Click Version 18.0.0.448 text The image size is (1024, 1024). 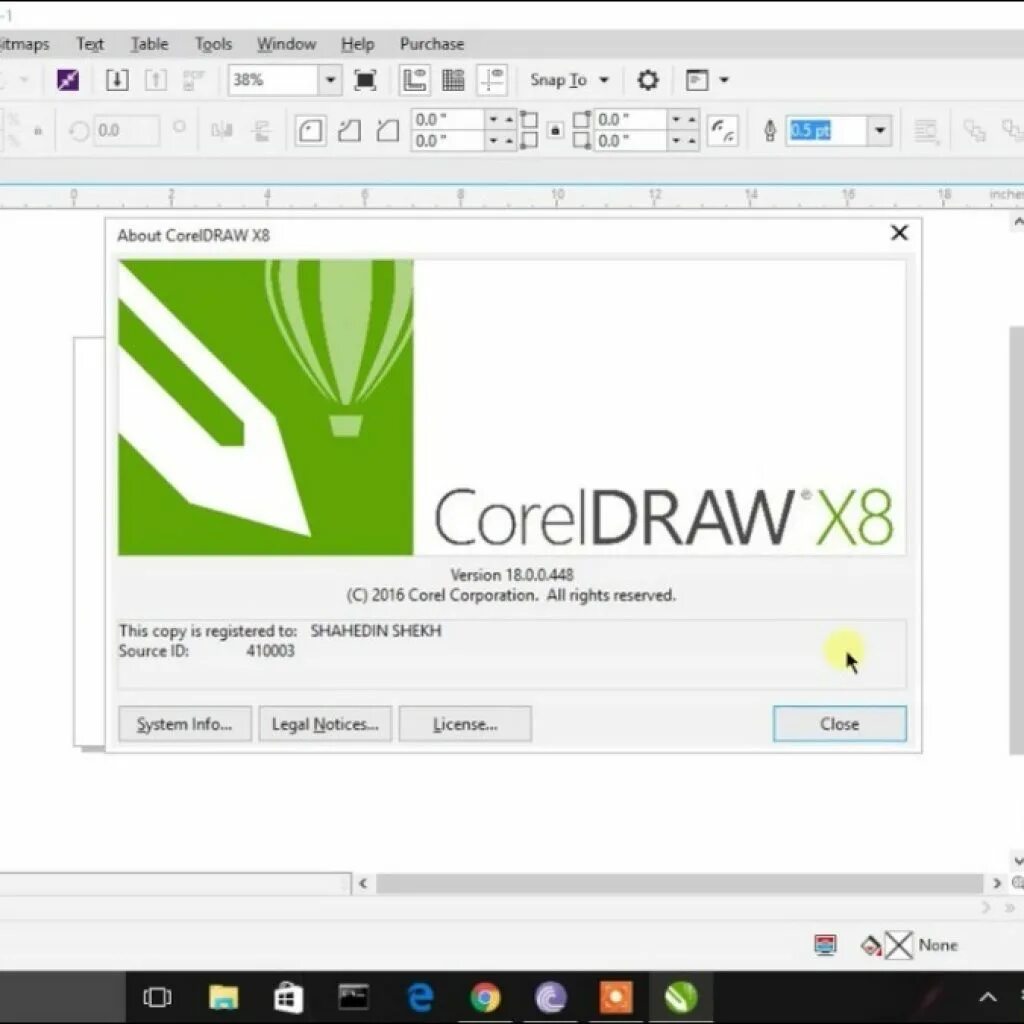(x=512, y=575)
